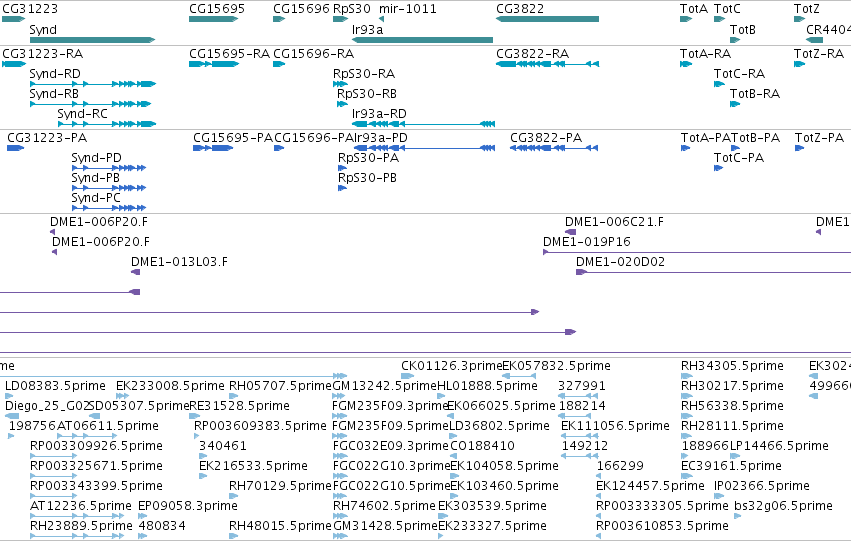This screenshot has width=851, height=541.
Task: Click the RP003609383.5prime EST label
Action: click(260, 426)
